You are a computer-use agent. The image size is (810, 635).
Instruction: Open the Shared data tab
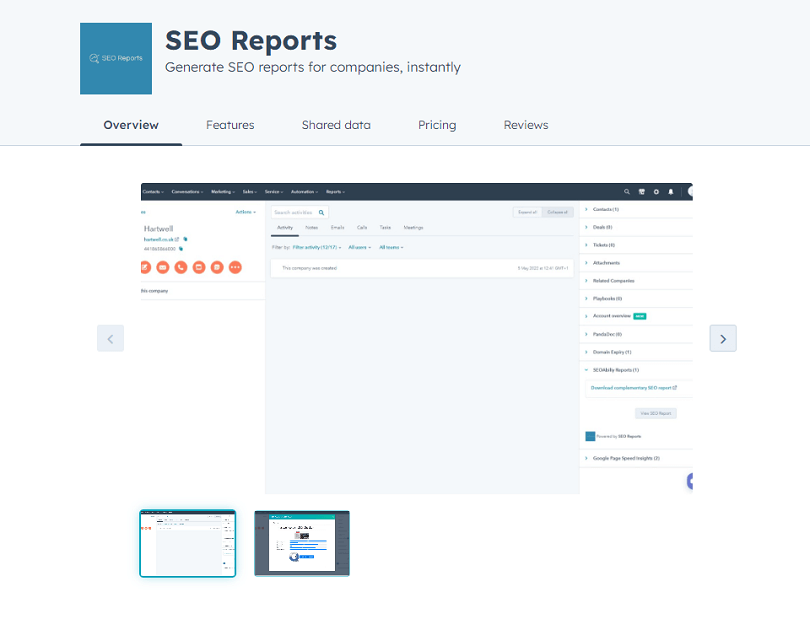(336, 125)
